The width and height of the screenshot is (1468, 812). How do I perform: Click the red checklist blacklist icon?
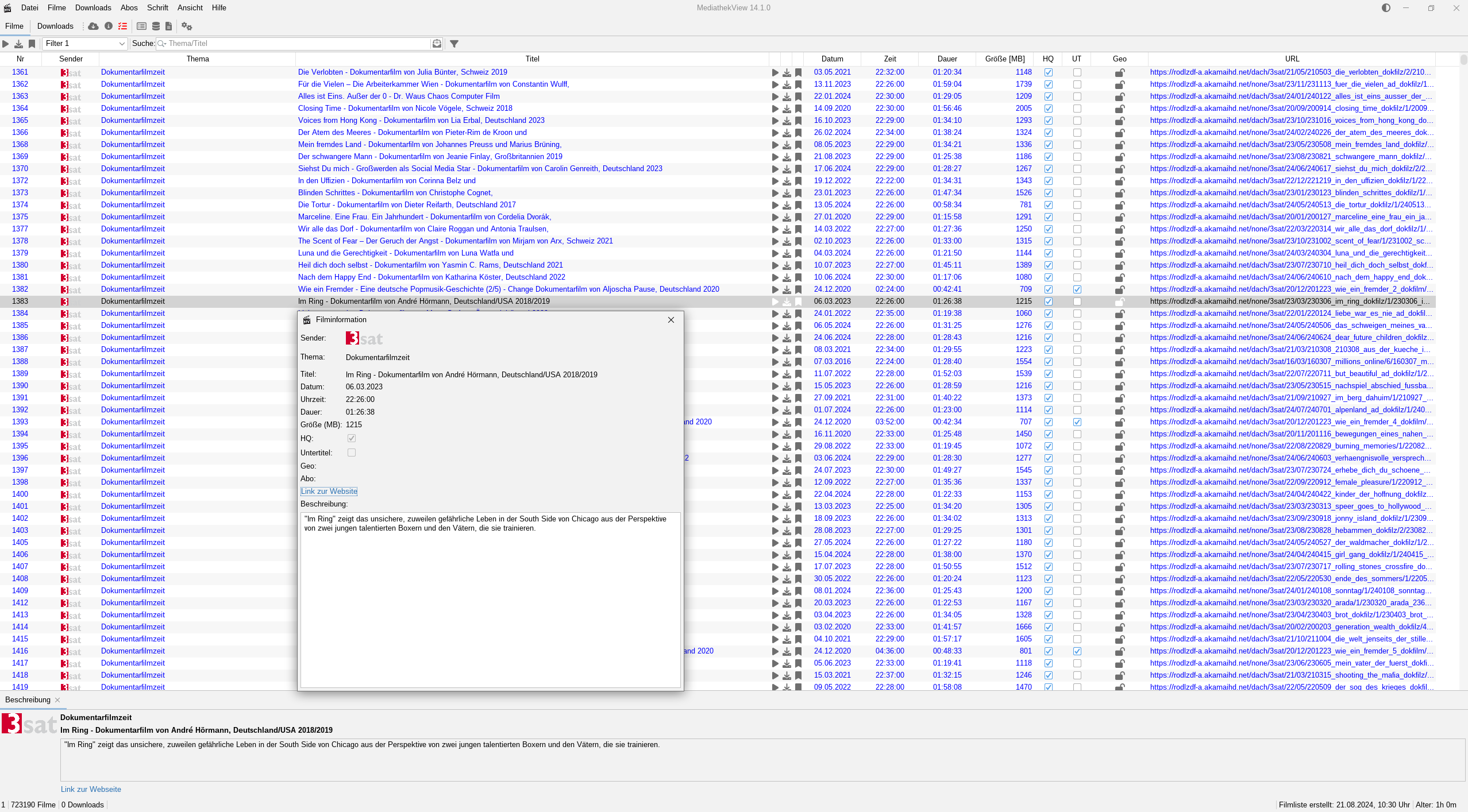[x=123, y=26]
